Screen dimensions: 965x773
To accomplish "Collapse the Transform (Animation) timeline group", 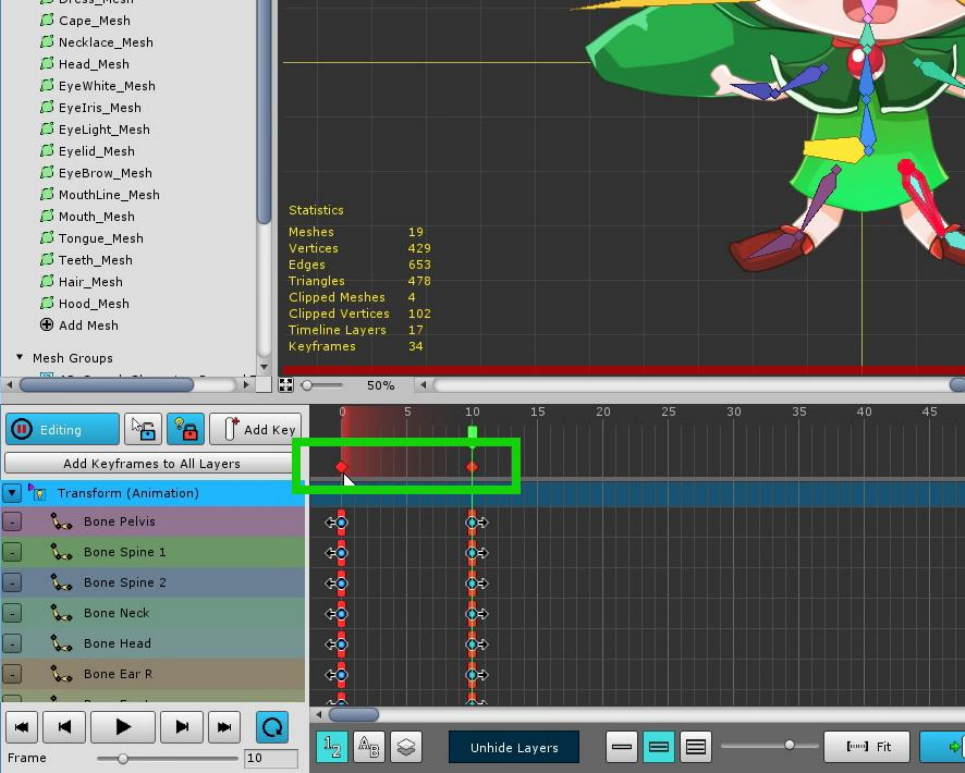I will coord(12,493).
